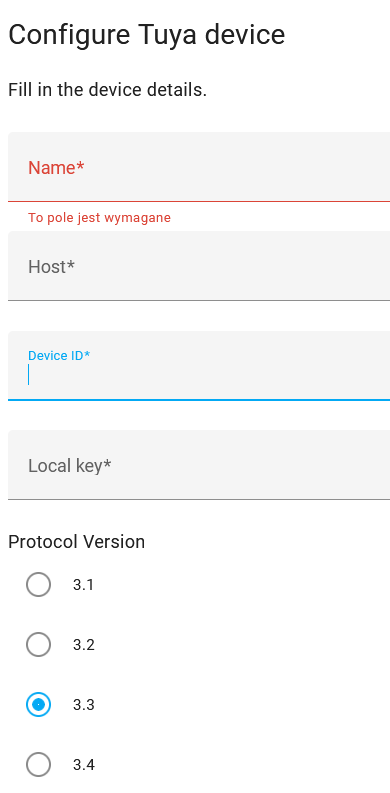Pick the 3.4 protocol radio button
The image size is (390, 793).
point(38,765)
